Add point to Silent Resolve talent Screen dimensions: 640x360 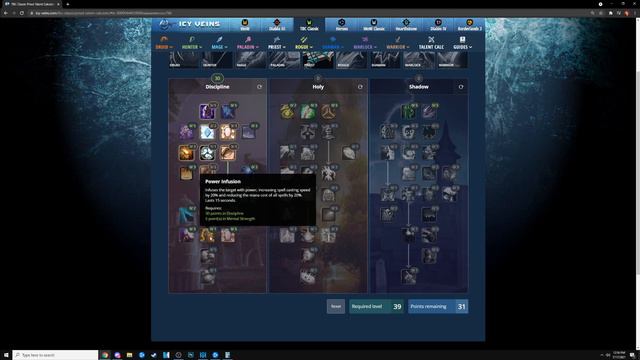pos(187,132)
